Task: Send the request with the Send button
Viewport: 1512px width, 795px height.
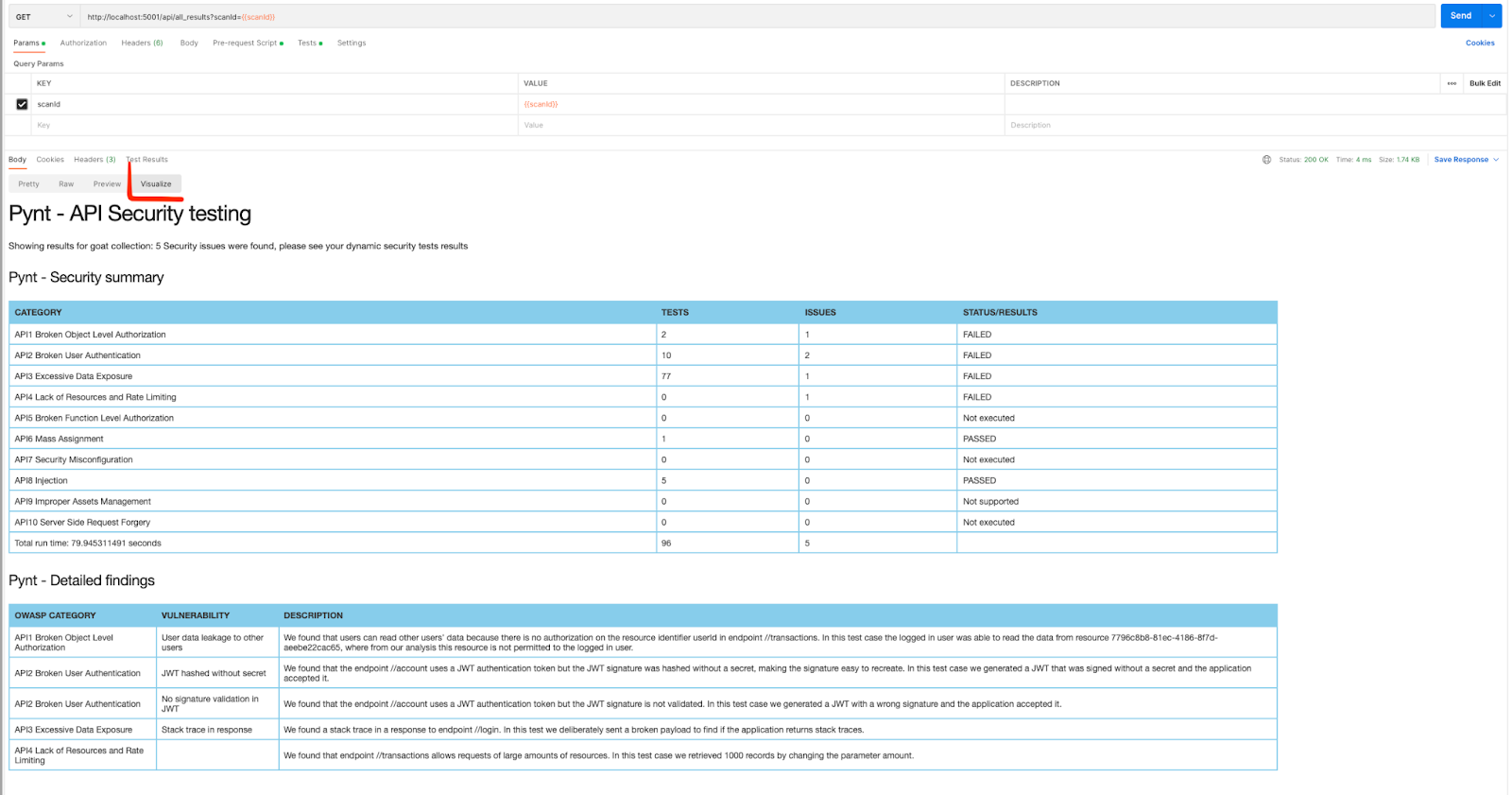Action: pos(1461,16)
